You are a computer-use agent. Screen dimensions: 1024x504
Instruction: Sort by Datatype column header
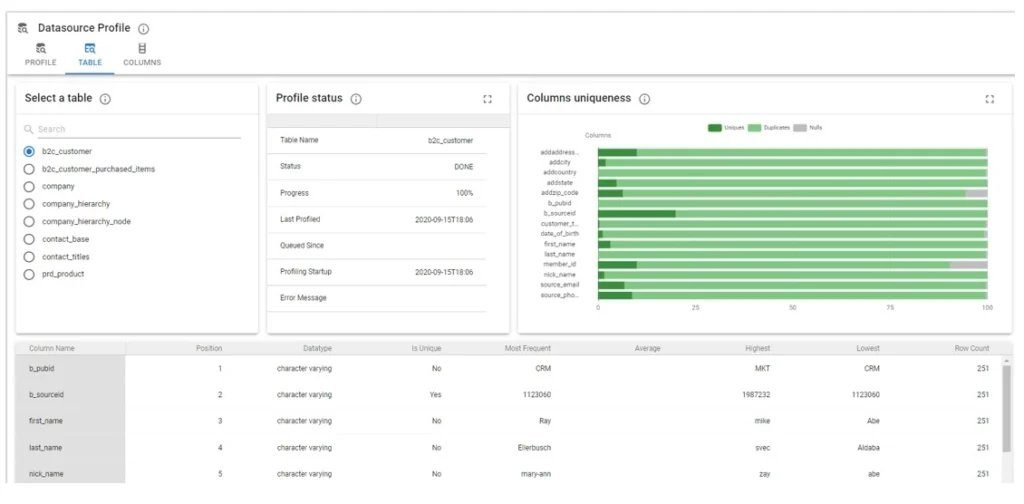pos(317,349)
